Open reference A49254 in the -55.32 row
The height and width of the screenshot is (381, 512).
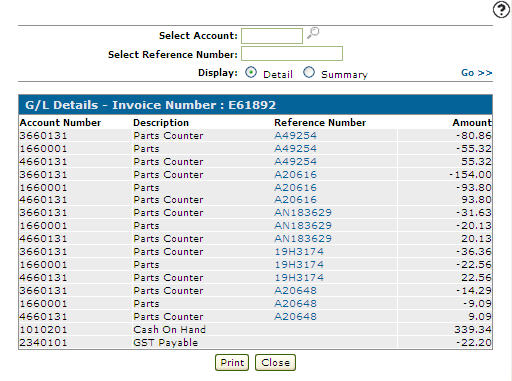(295, 148)
